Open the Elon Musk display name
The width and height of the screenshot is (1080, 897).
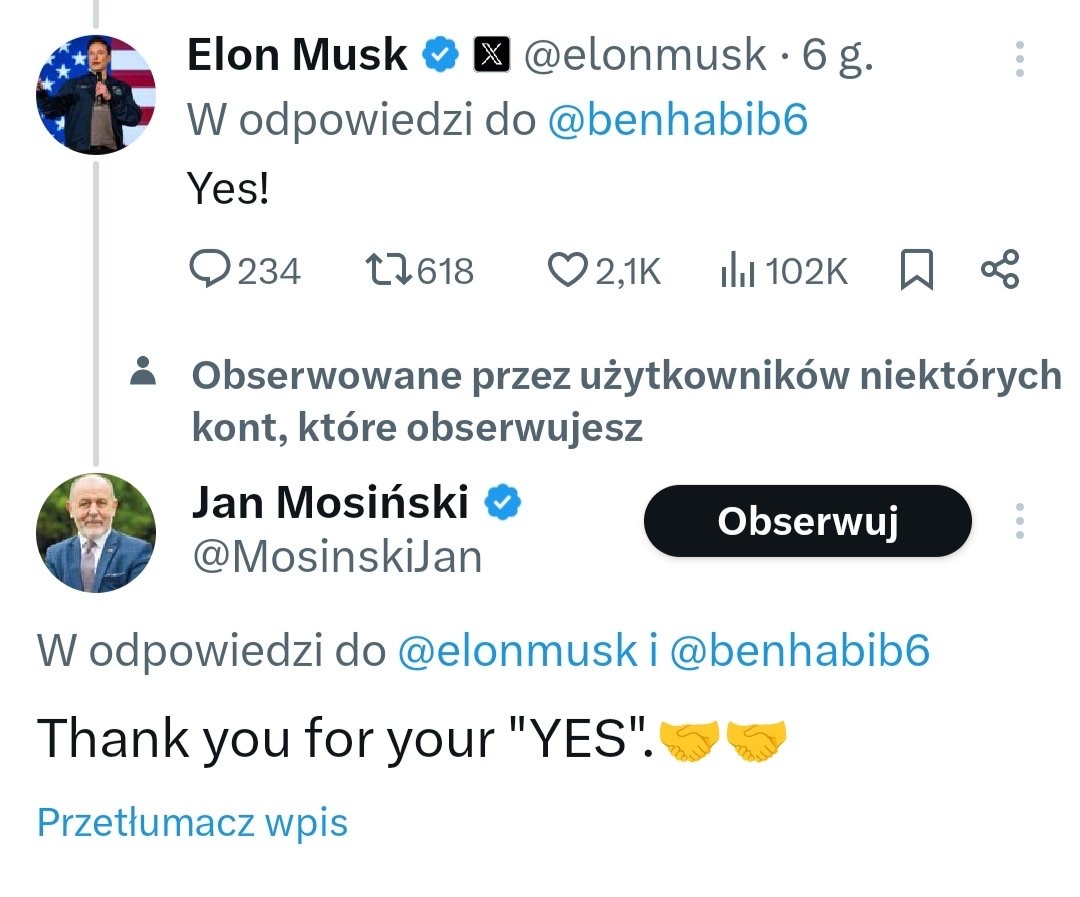tap(298, 56)
